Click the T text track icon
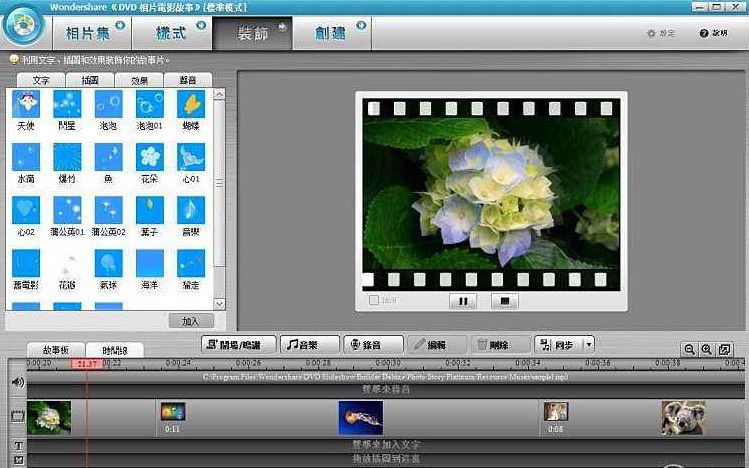Screen dimensions: 749x468 [18, 446]
